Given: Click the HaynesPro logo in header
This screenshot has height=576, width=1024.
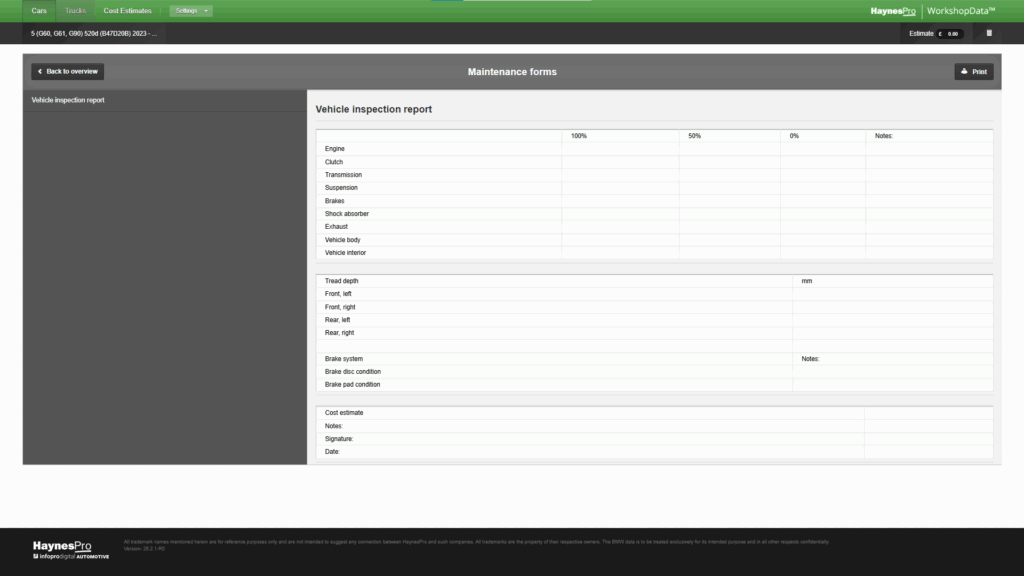Looking at the screenshot, I should click(x=893, y=11).
